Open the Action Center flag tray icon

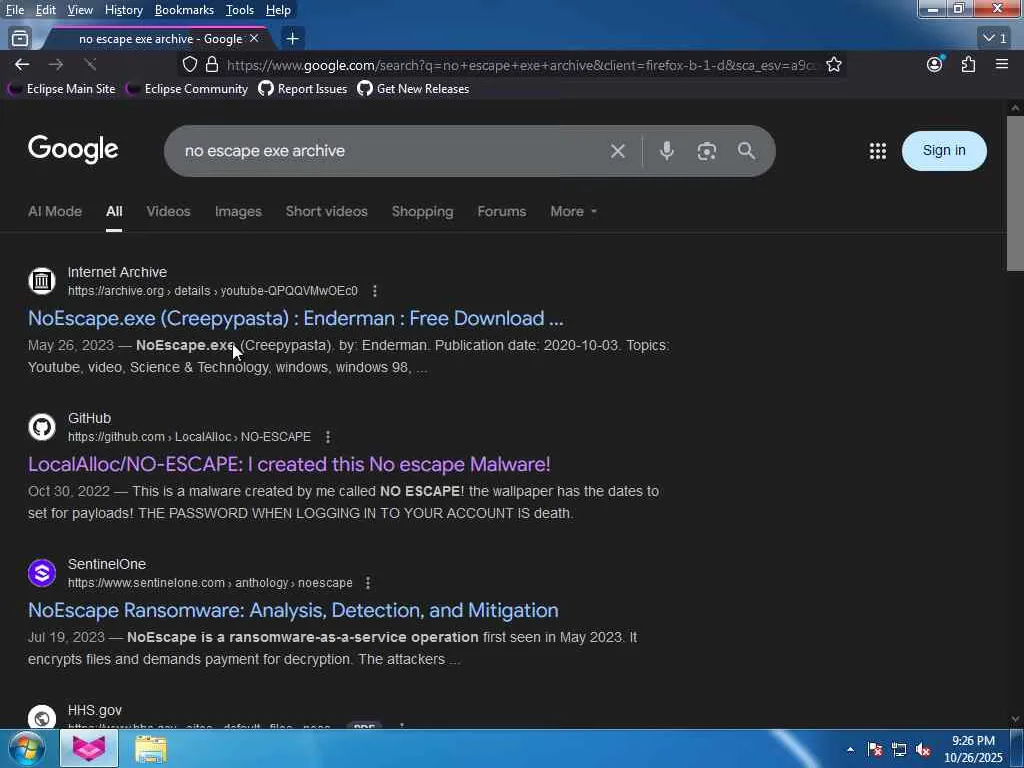point(875,750)
